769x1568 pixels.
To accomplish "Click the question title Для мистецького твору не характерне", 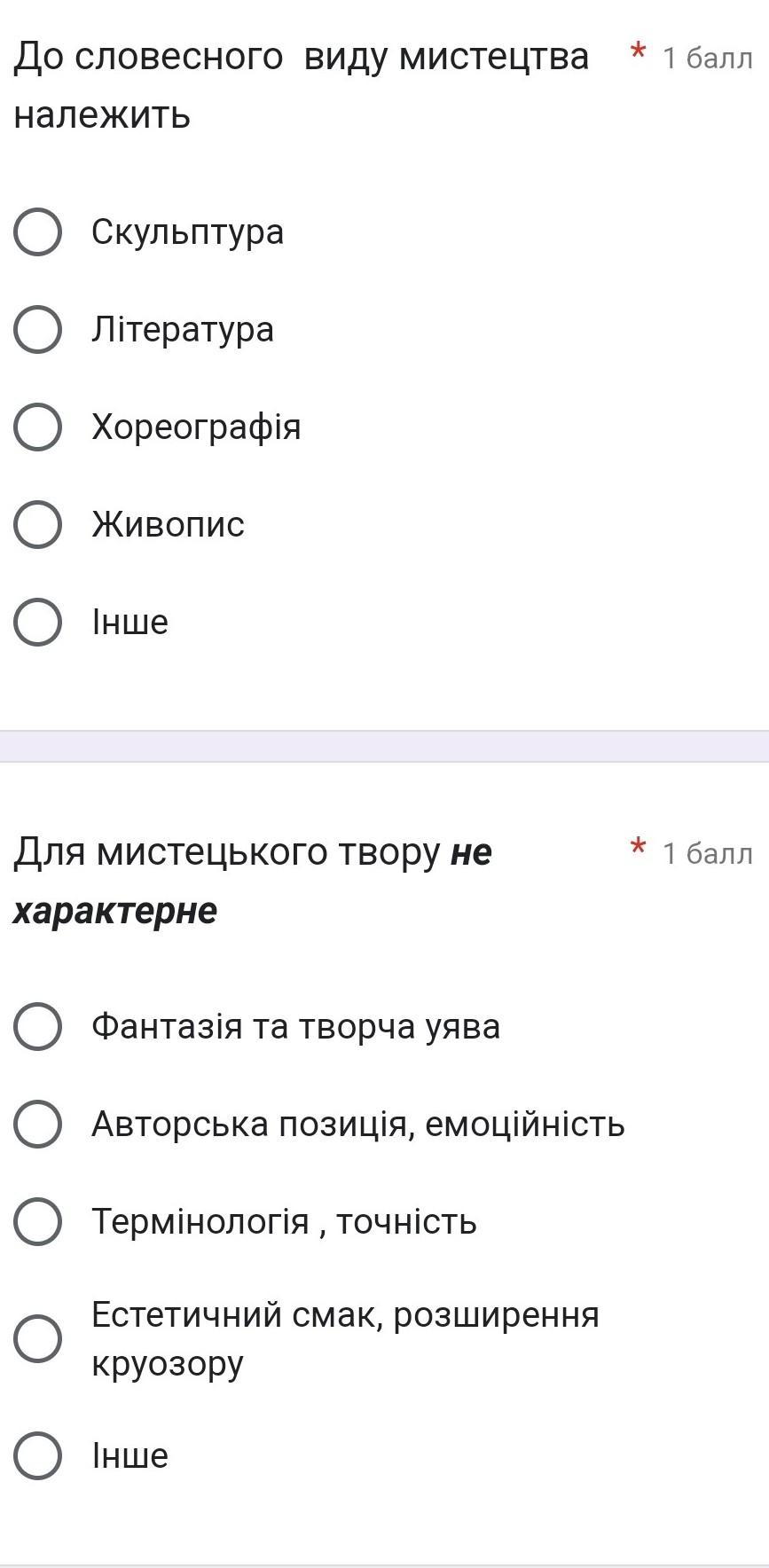I will (x=252, y=853).
